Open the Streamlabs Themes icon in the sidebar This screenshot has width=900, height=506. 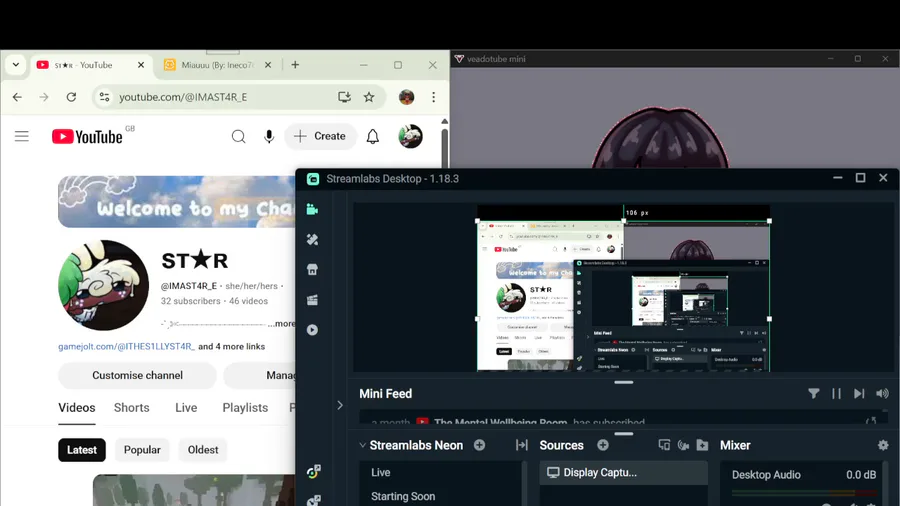312,240
